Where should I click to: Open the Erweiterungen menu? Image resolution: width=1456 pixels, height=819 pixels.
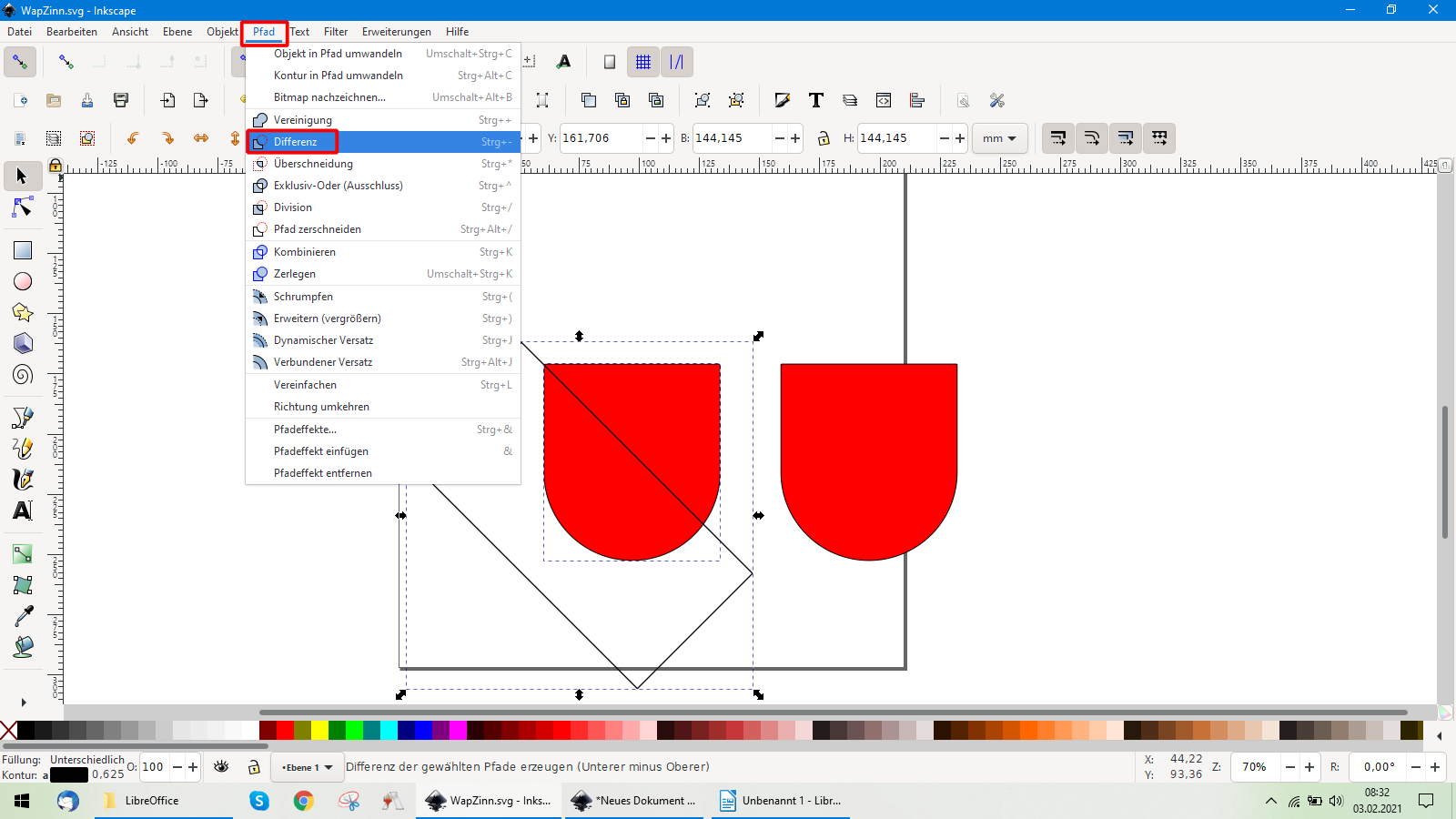[396, 32]
